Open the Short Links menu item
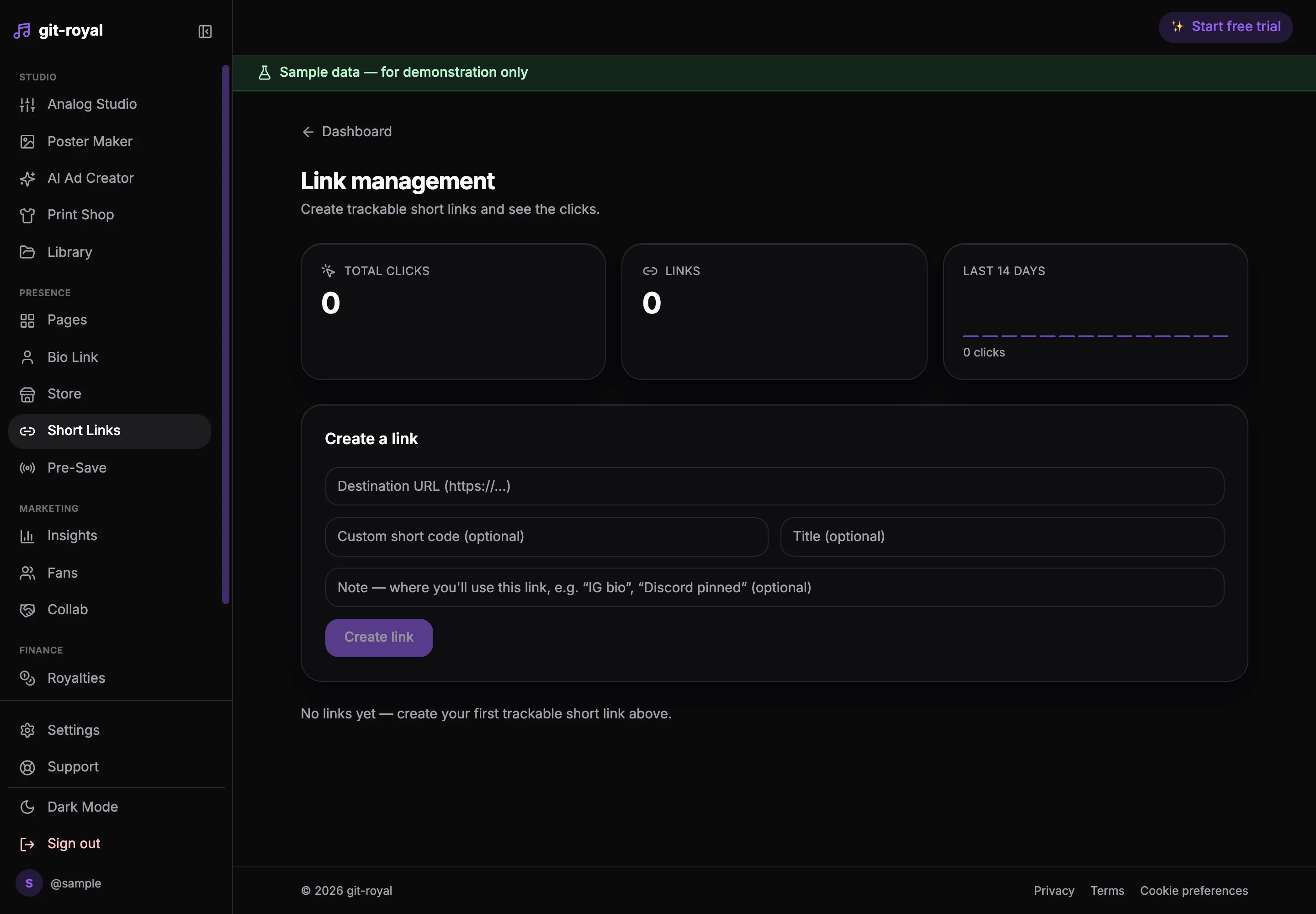The image size is (1316, 914). point(109,430)
